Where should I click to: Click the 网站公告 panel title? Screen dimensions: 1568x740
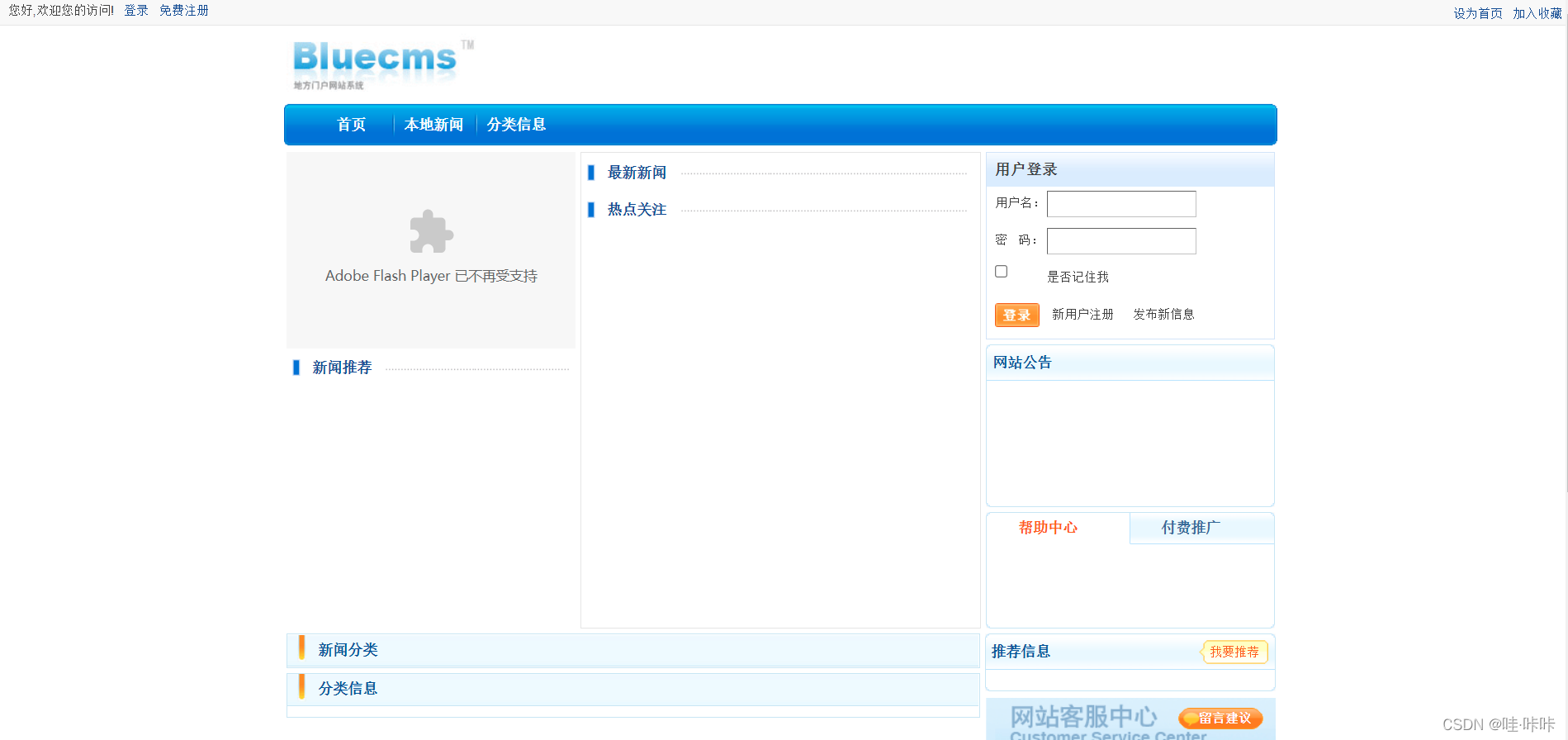tap(1022, 363)
